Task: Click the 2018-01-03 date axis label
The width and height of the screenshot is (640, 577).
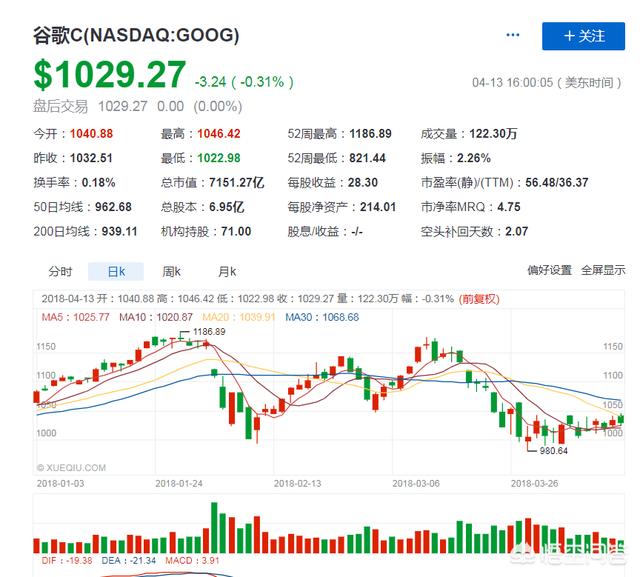Action: pos(60,484)
